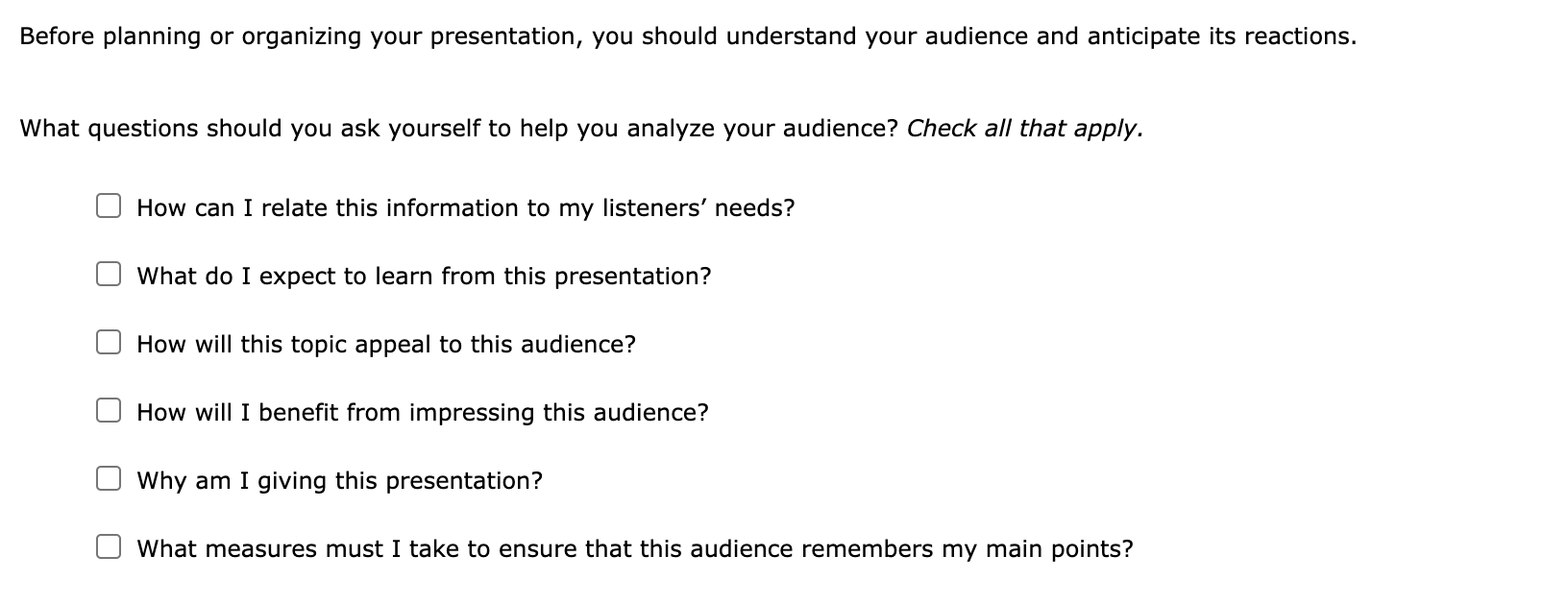Viewport: 1568px width, 605px height.
Task: Check the box for relating information to listeners' needs
Action: [110, 205]
